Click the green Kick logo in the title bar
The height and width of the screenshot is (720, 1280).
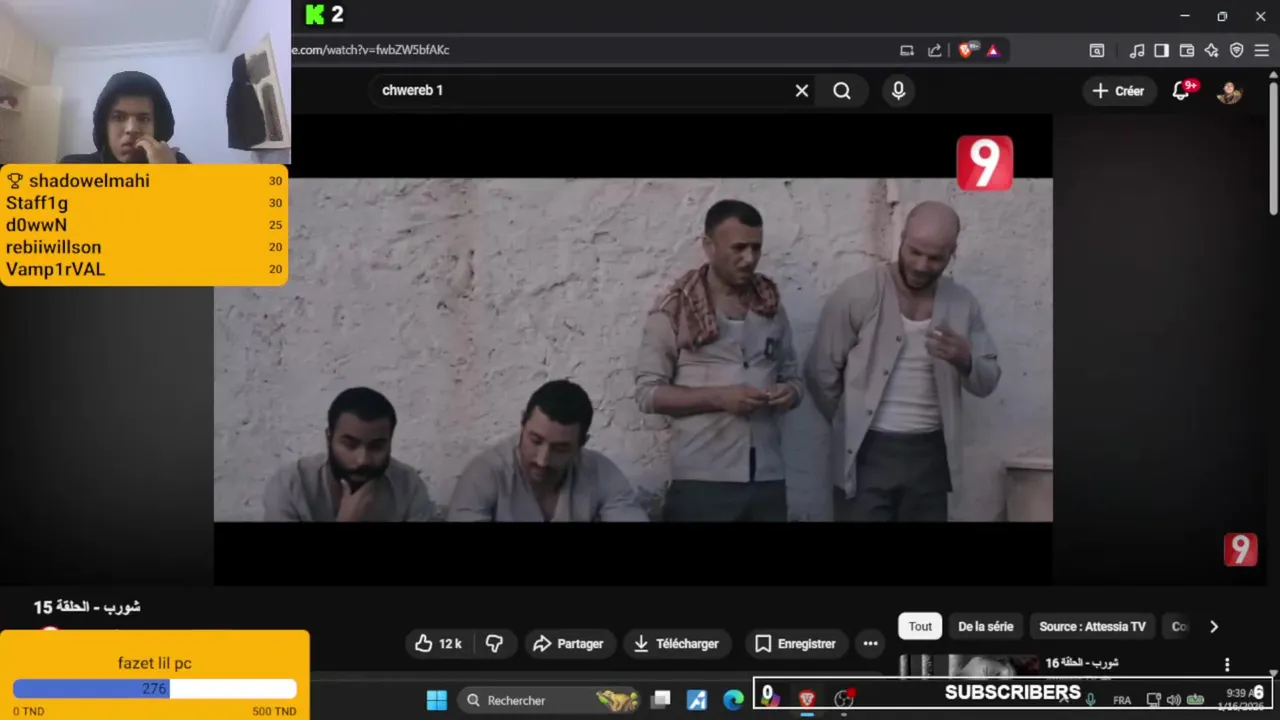tap(315, 14)
